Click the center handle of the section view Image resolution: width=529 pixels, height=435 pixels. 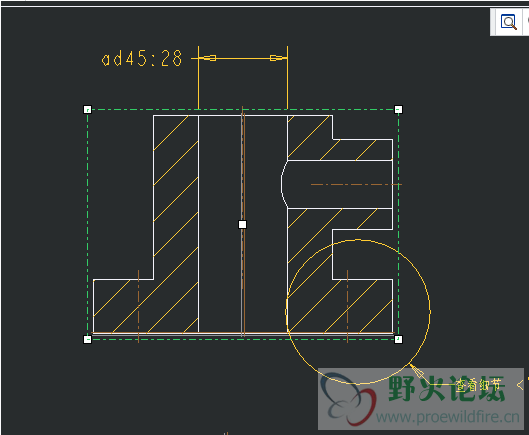pos(242,224)
